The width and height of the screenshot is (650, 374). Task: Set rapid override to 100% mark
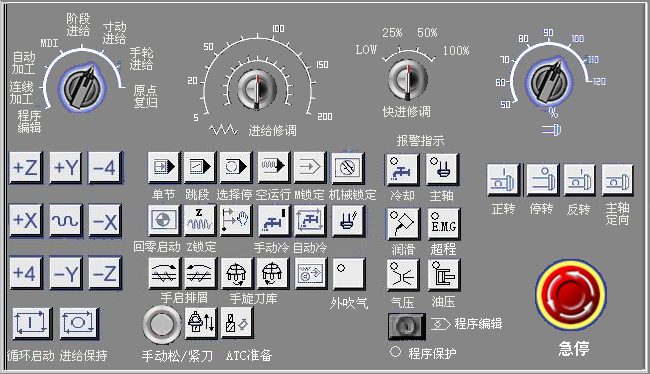click(456, 51)
